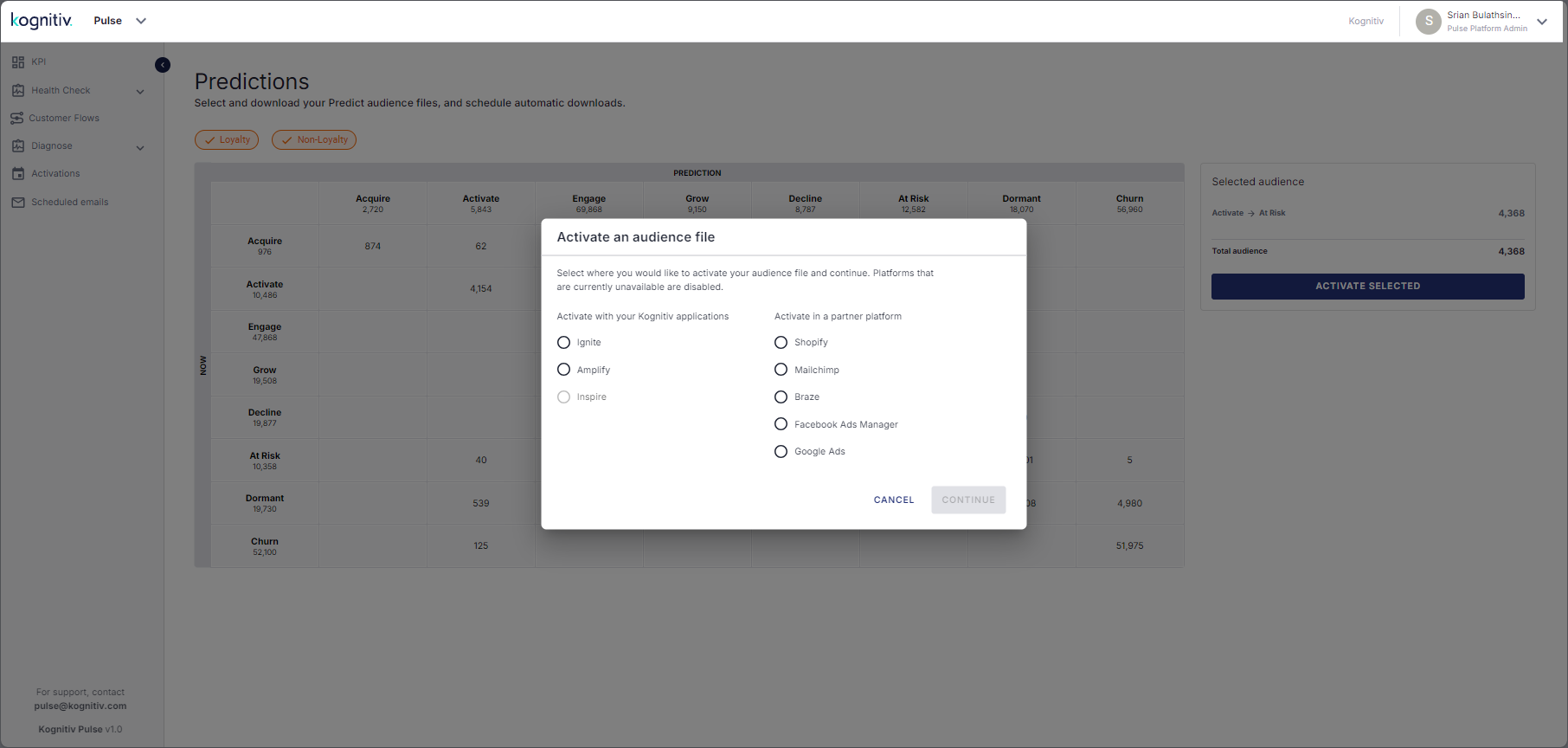Screen dimensions: 1568x748
Task: Open Health Check menu item
Action: 61,90
